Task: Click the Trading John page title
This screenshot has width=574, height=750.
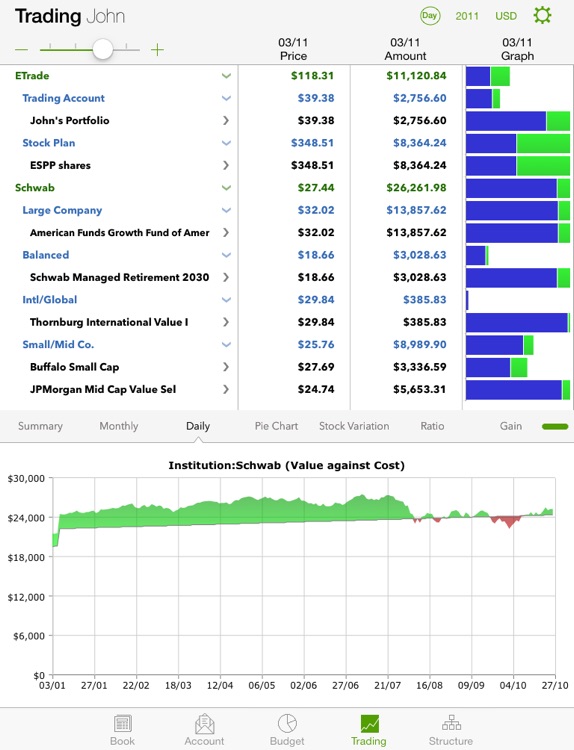Action: coord(70,16)
